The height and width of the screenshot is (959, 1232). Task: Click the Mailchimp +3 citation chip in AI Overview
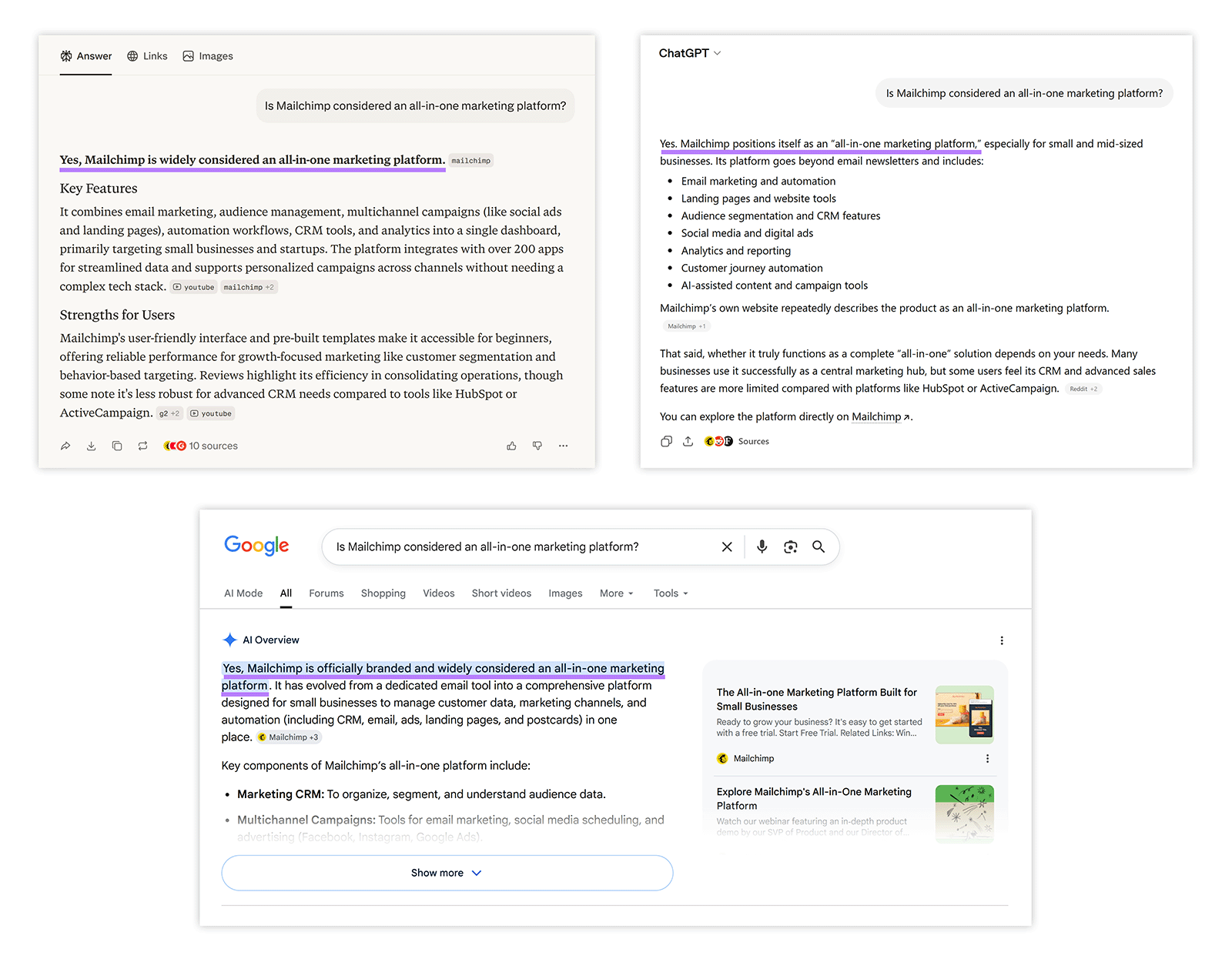(289, 737)
